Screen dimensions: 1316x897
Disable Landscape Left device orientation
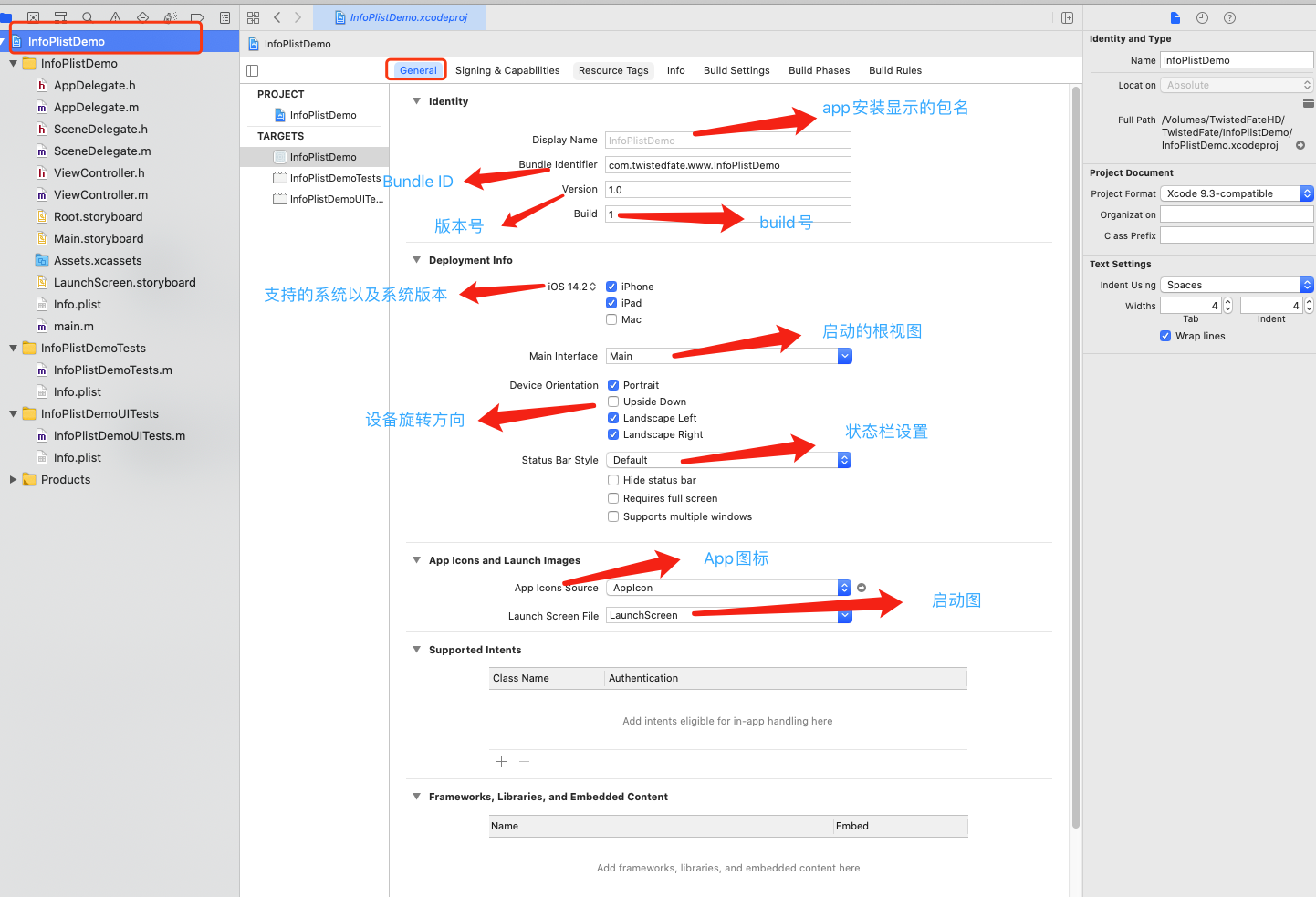pos(612,418)
